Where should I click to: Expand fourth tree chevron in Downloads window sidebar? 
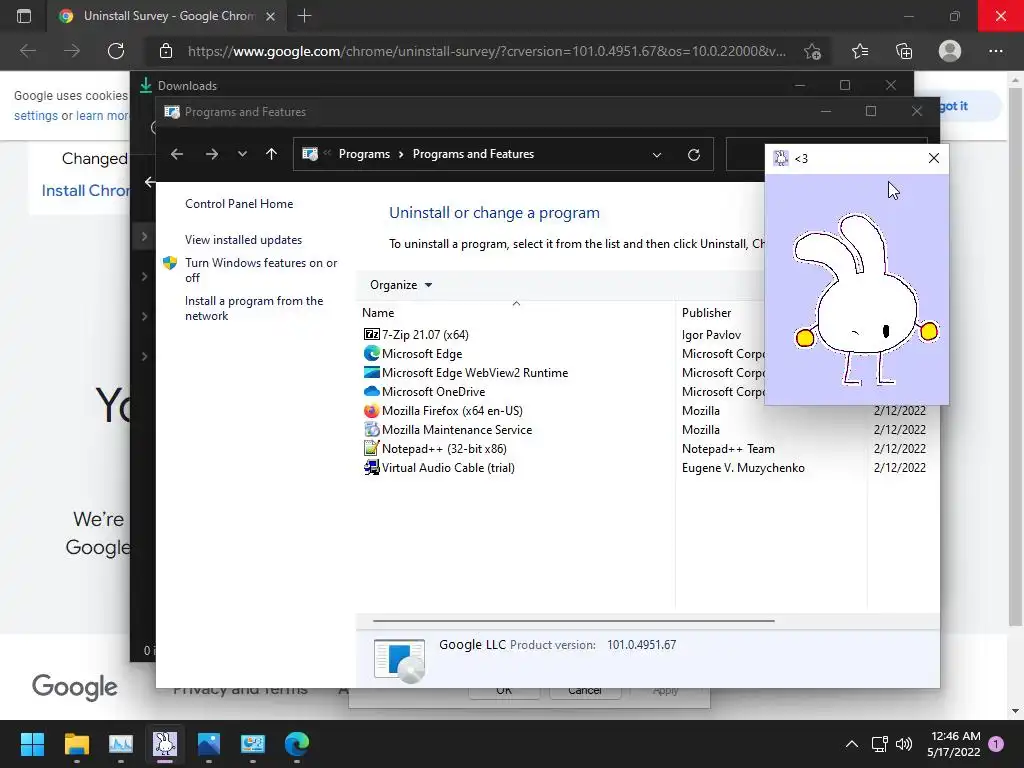[x=144, y=356]
